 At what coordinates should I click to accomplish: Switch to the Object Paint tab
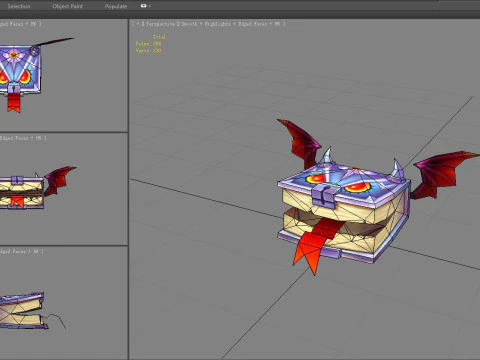coord(68,6)
